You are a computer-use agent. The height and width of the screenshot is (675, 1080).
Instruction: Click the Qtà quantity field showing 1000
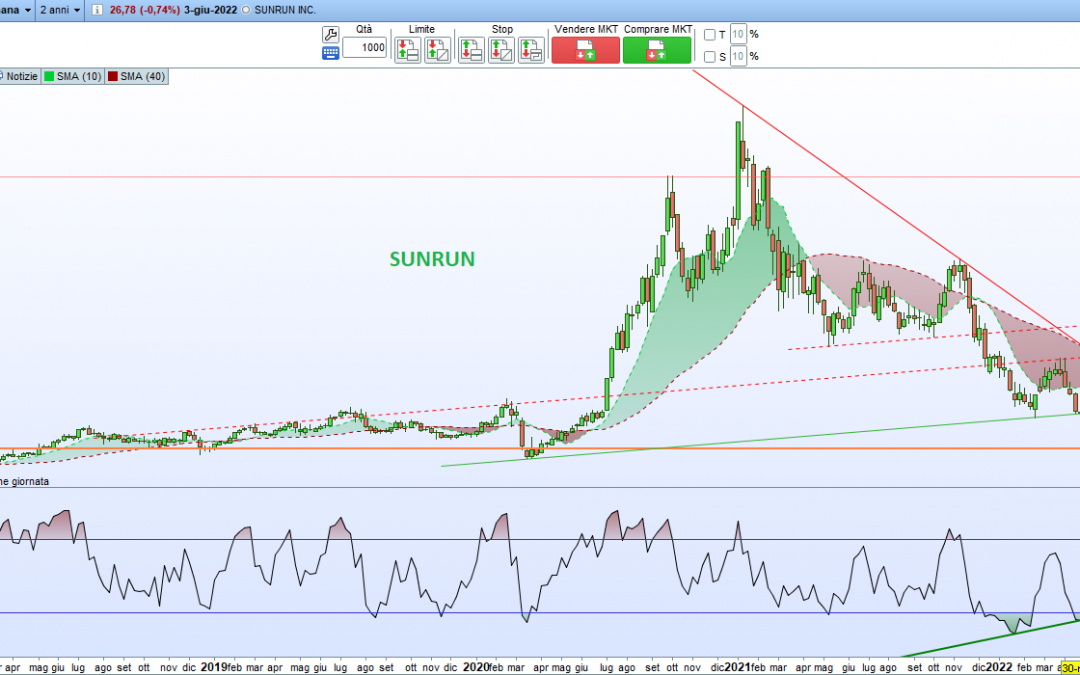(364, 48)
